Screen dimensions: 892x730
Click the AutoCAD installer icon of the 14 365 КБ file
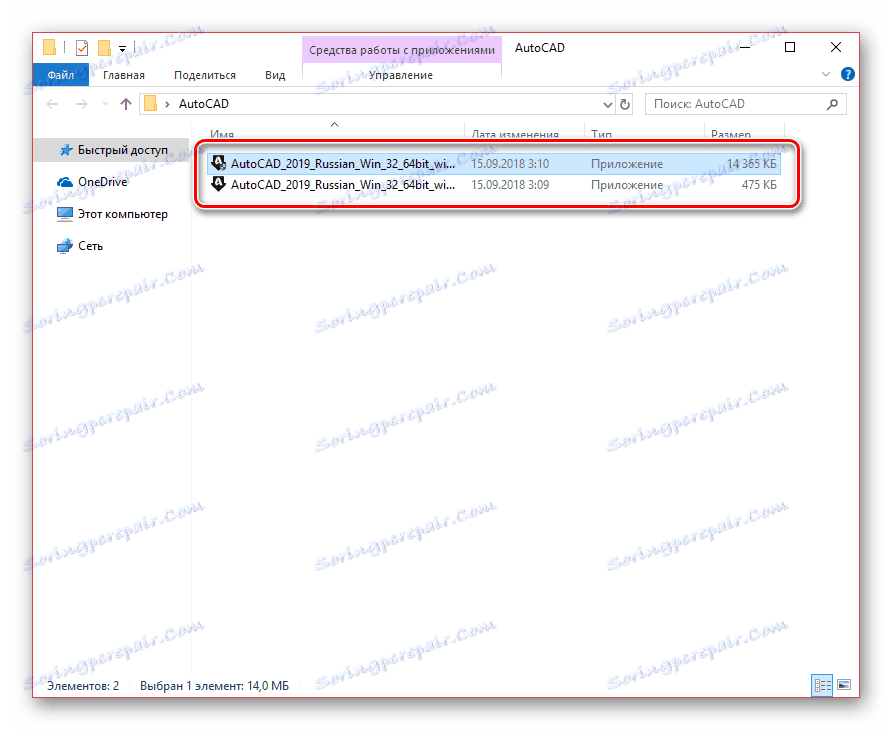point(218,163)
